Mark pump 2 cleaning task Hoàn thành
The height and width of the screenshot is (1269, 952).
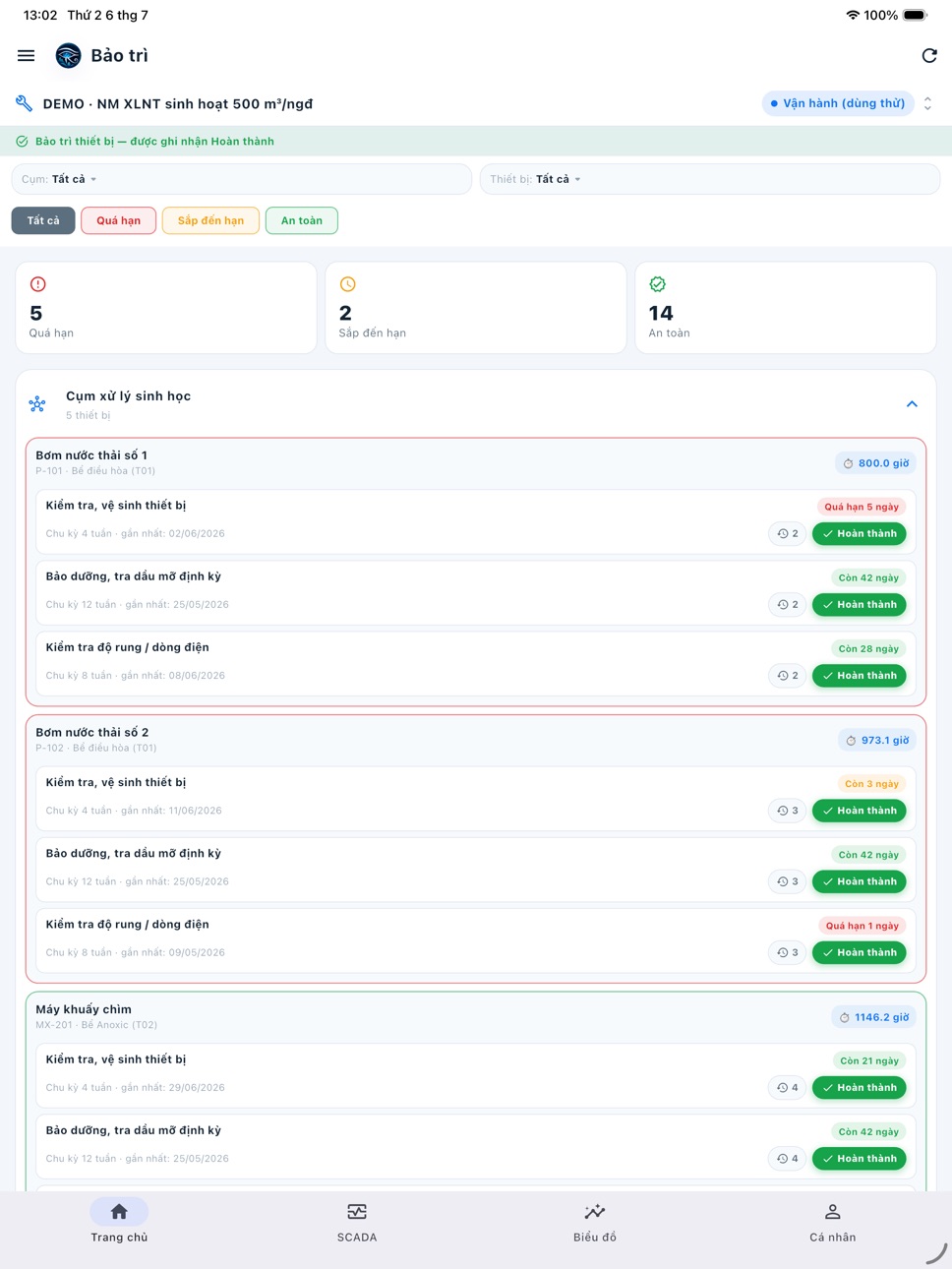tap(860, 812)
